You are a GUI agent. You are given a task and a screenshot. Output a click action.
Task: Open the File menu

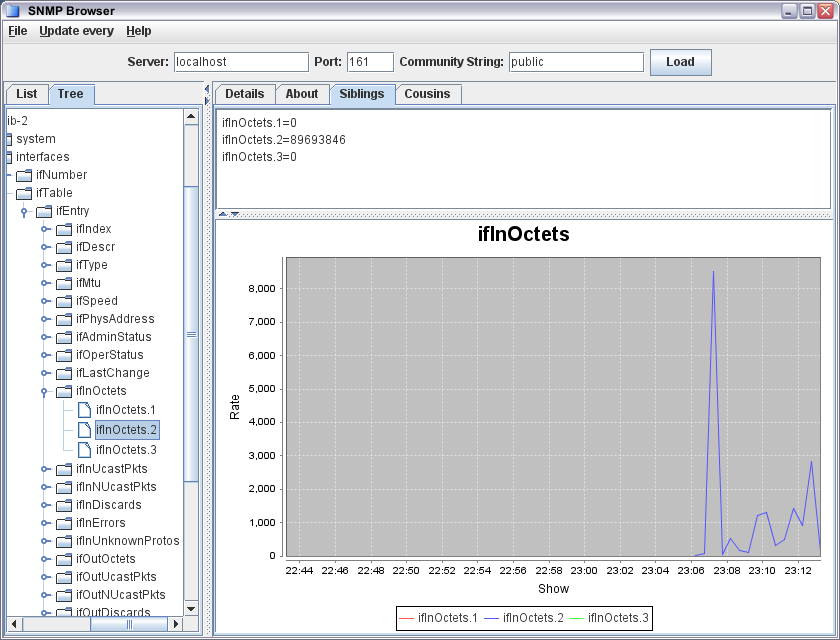tap(18, 31)
